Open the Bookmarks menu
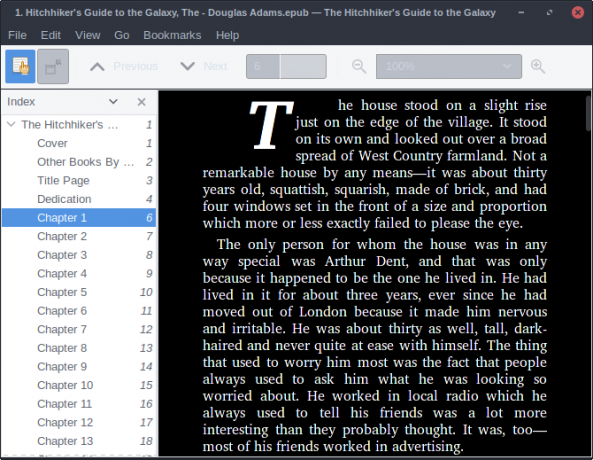This screenshot has height=460, width=593. coord(172,35)
